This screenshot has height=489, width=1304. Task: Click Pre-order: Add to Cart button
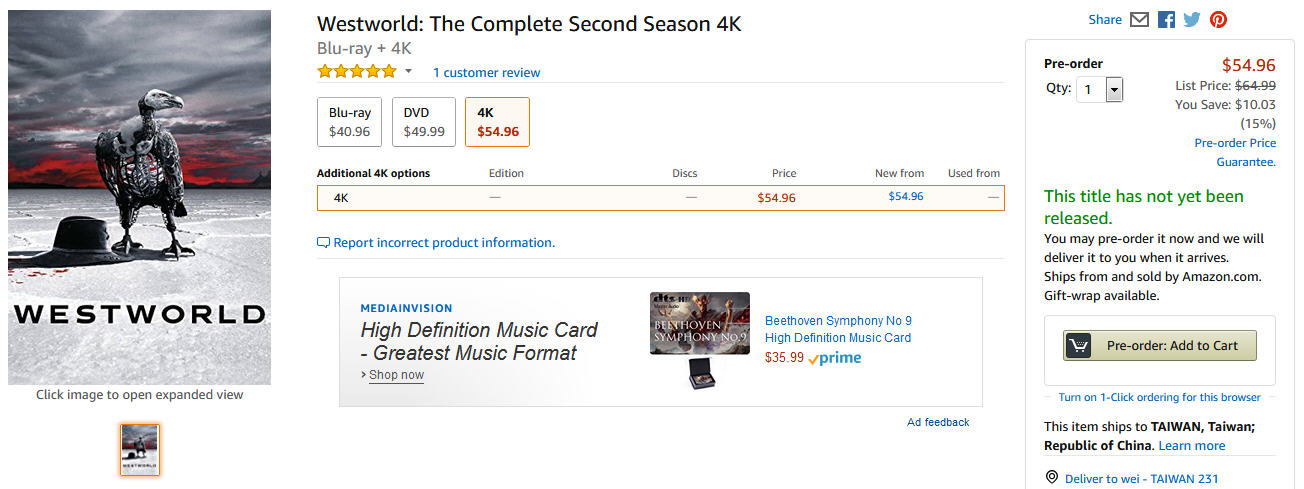point(1160,346)
